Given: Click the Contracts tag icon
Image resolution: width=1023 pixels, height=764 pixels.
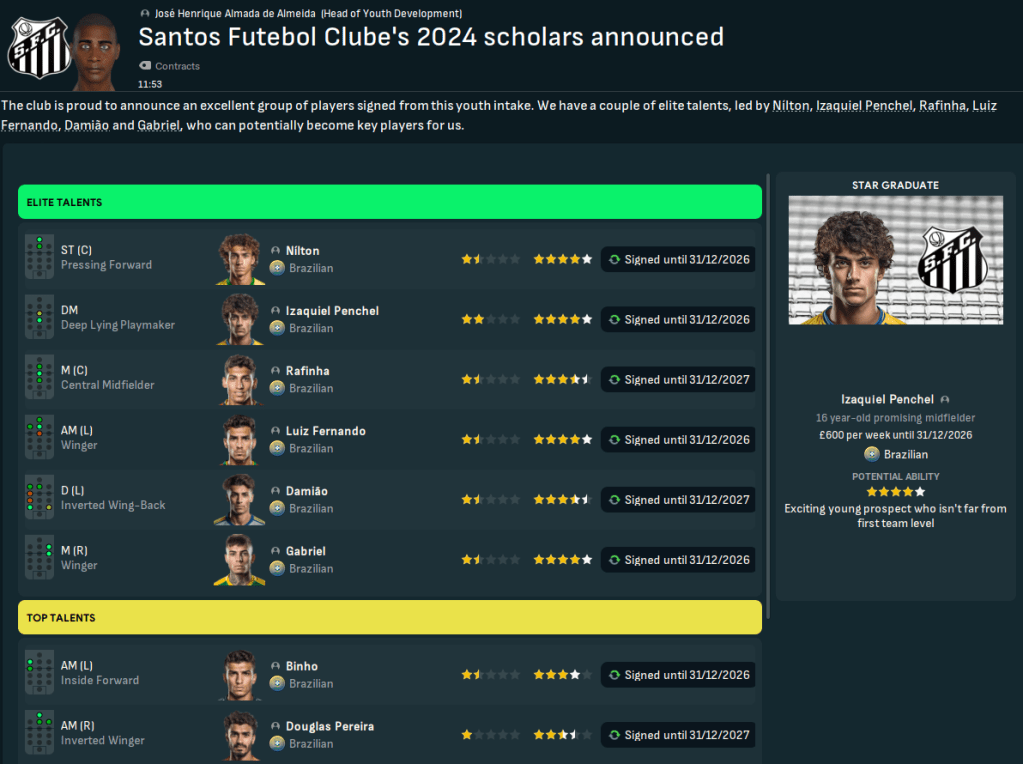Looking at the screenshot, I should point(144,66).
